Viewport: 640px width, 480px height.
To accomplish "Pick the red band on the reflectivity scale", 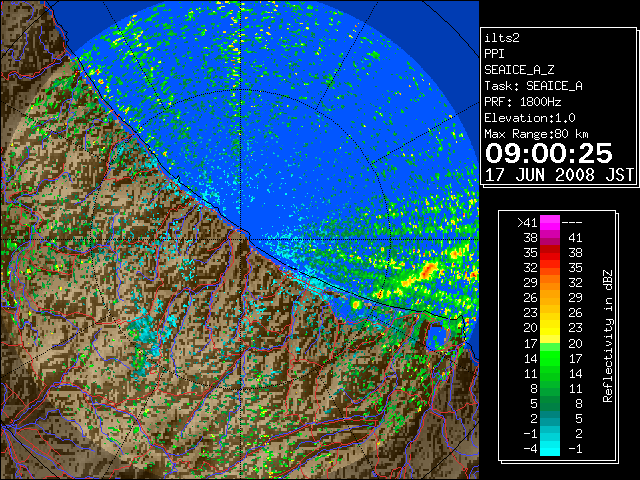I will (550, 252).
